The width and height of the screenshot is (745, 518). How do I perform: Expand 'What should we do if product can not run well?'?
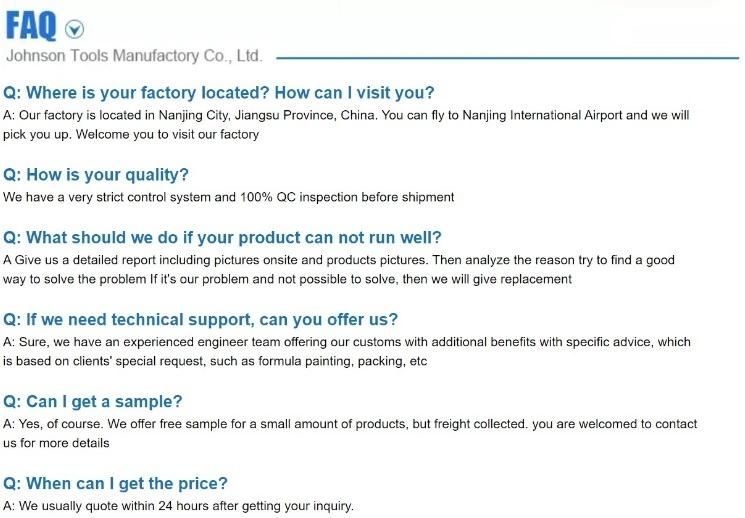(x=222, y=237)
